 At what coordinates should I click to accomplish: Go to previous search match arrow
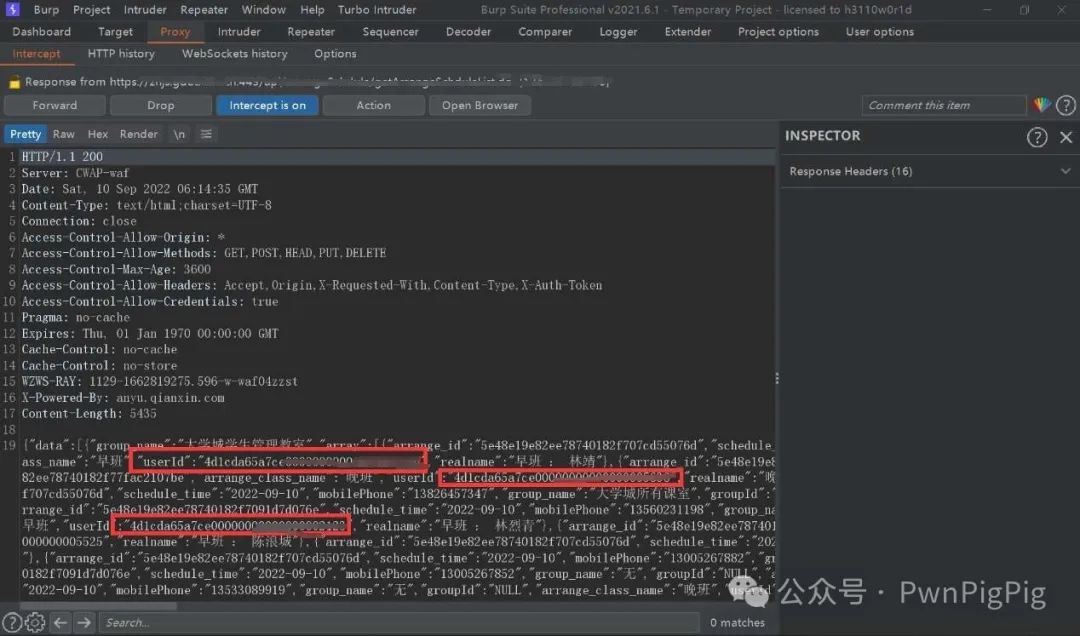pos(61,622)
